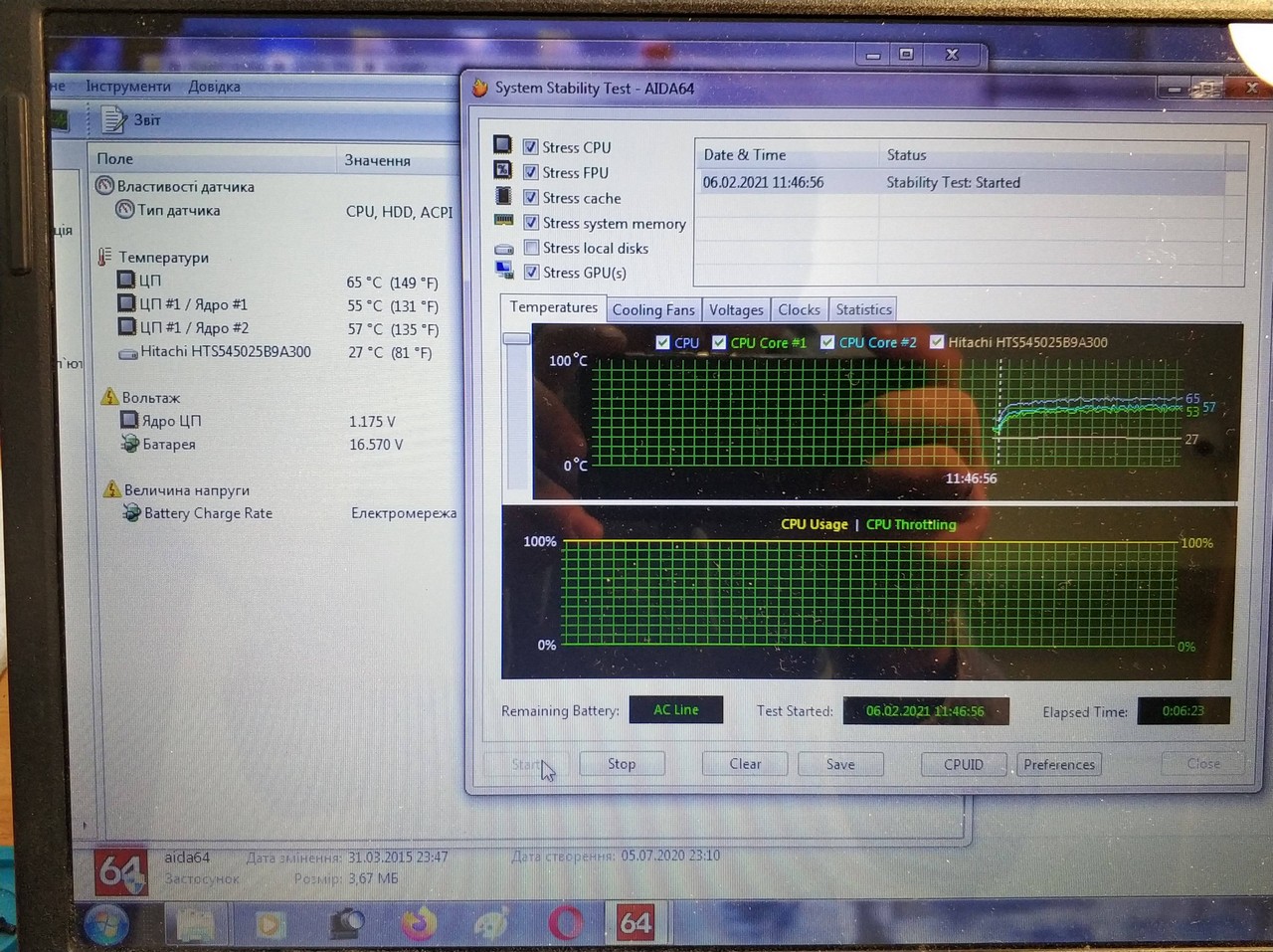Uncheck the Stress CPU checkbox
The image size is (1273, 952).
coord(531,147)
